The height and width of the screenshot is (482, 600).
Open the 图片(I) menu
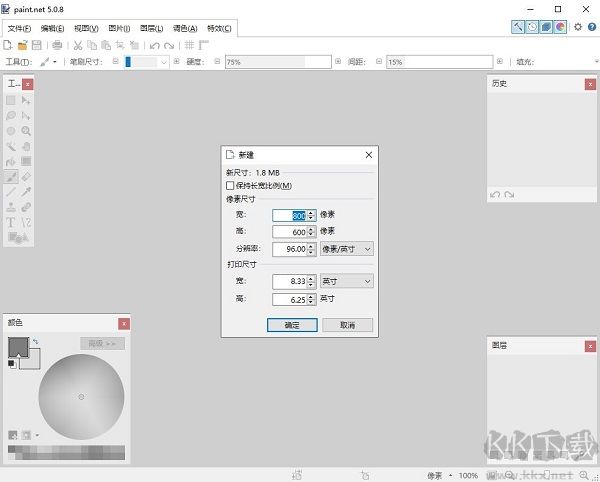(x=119, y=28)
